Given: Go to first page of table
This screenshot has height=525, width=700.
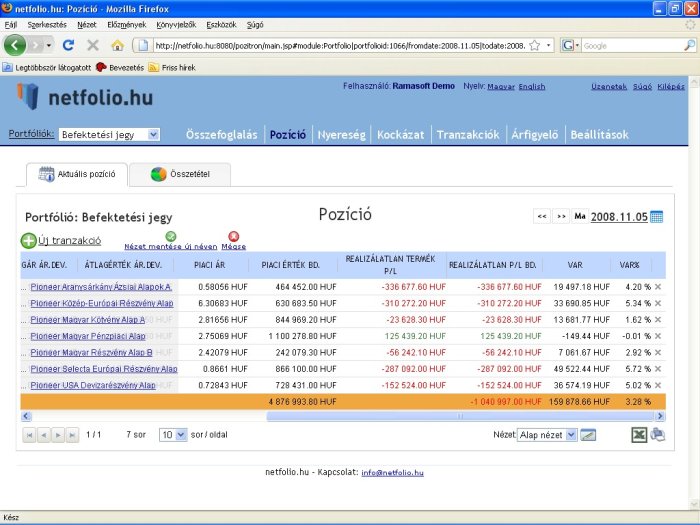Looking at the screenshot, I should pos(29,435).
